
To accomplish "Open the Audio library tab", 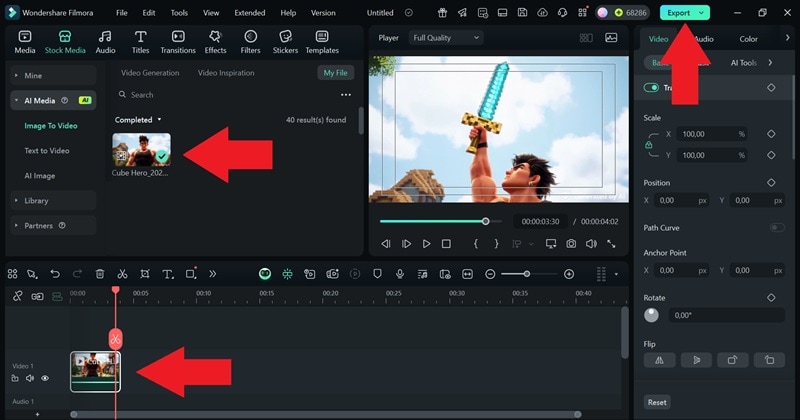I will [105, 42].
